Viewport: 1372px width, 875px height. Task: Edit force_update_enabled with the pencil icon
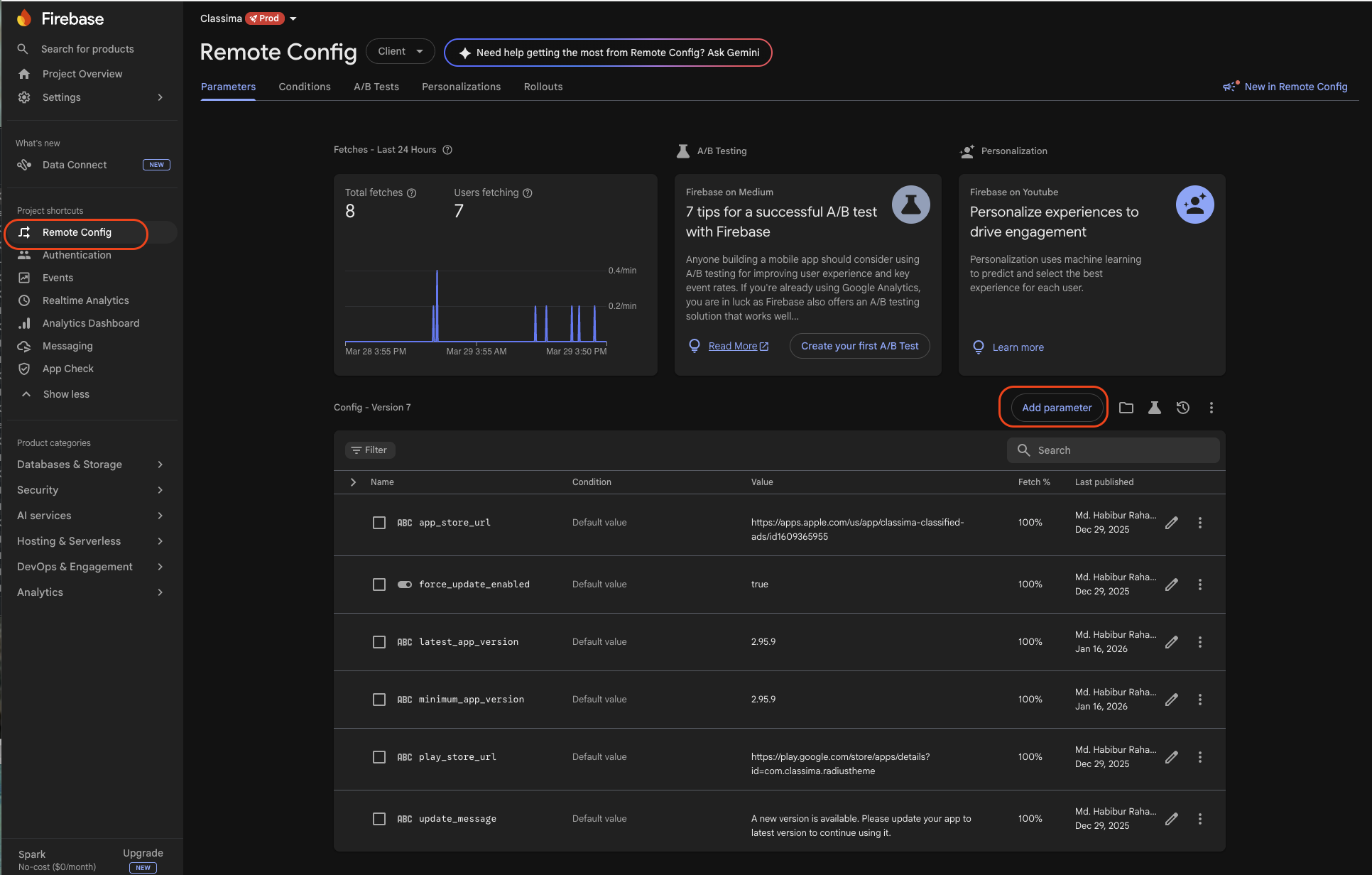1172,585
